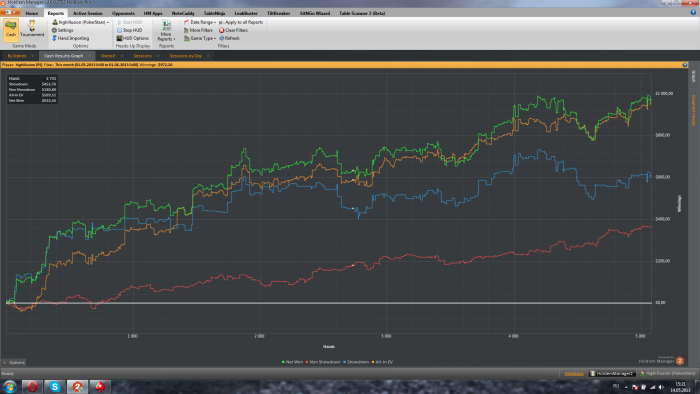Click Hold'em Manager 2 taskbar icon
The image size is (700, 394).
pos(77,386)
